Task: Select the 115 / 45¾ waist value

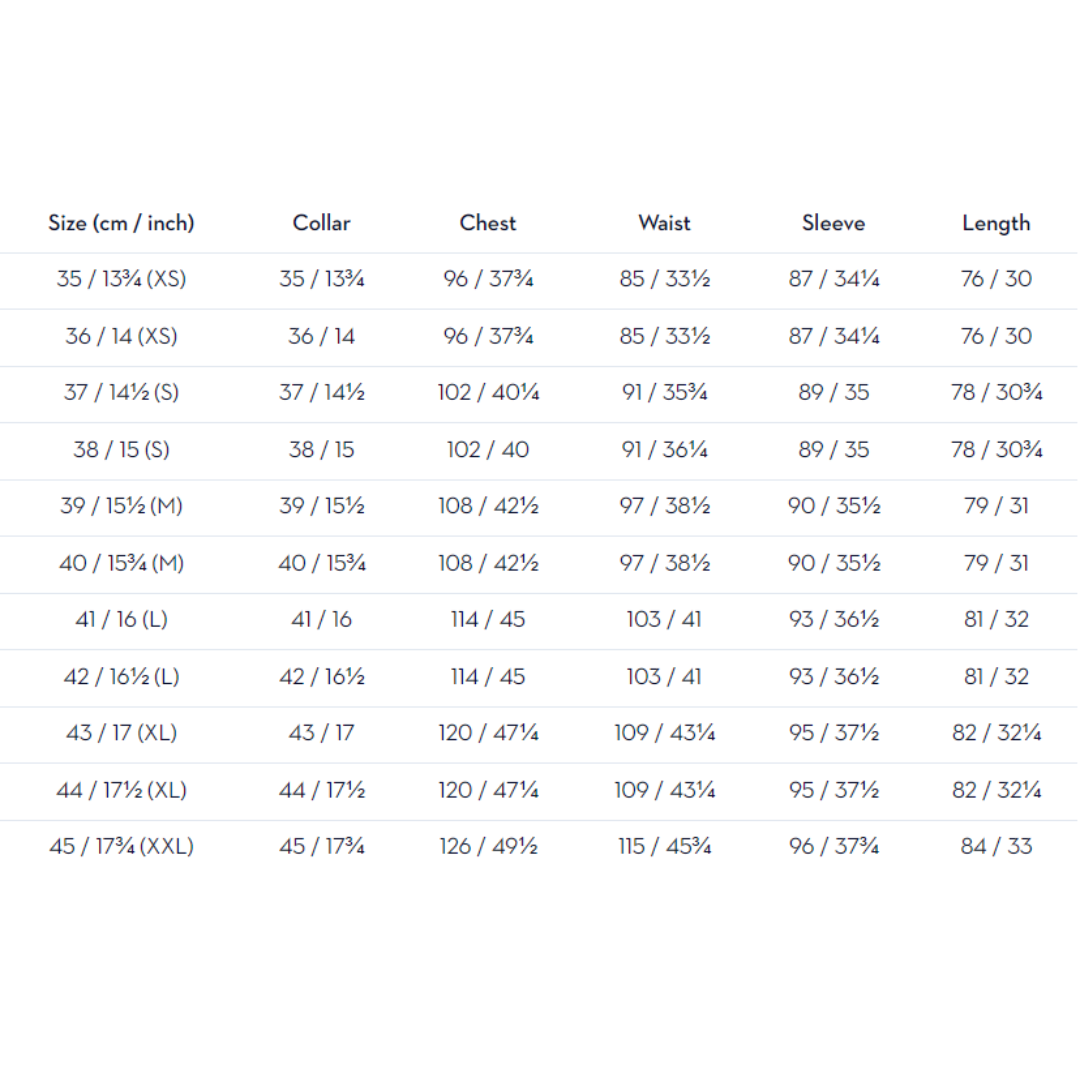Action: pos(665,847)
